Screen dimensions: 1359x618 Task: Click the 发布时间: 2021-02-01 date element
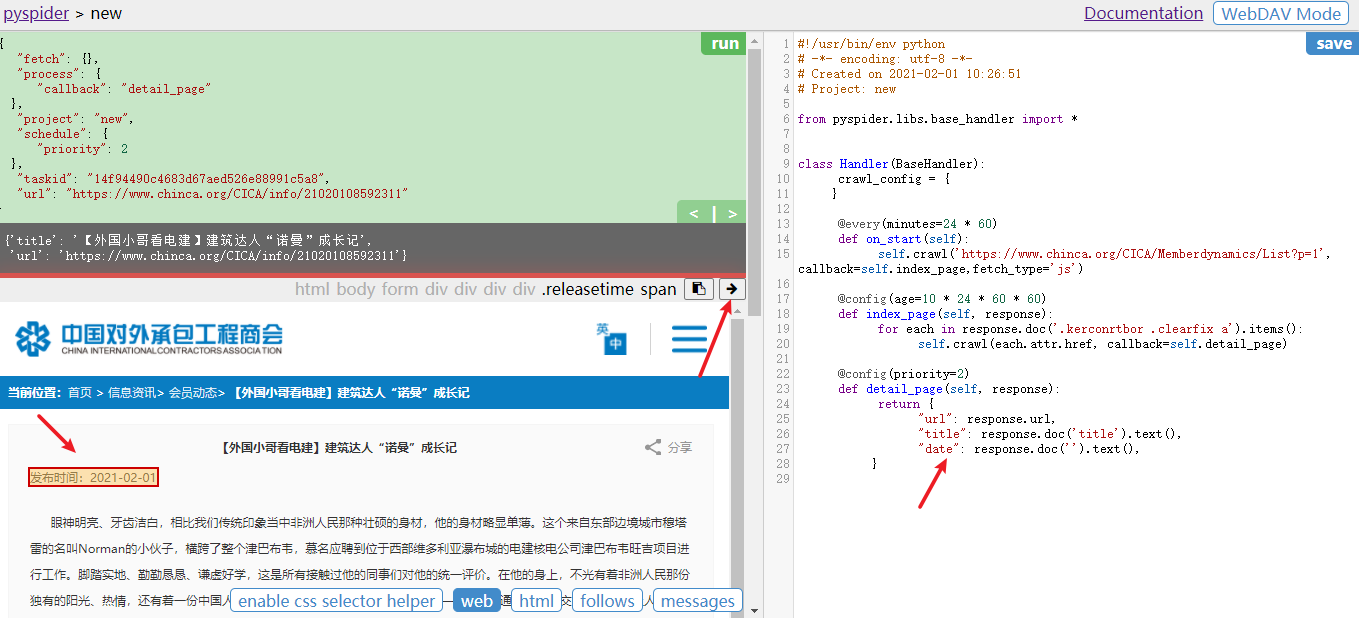coord(93,477)
